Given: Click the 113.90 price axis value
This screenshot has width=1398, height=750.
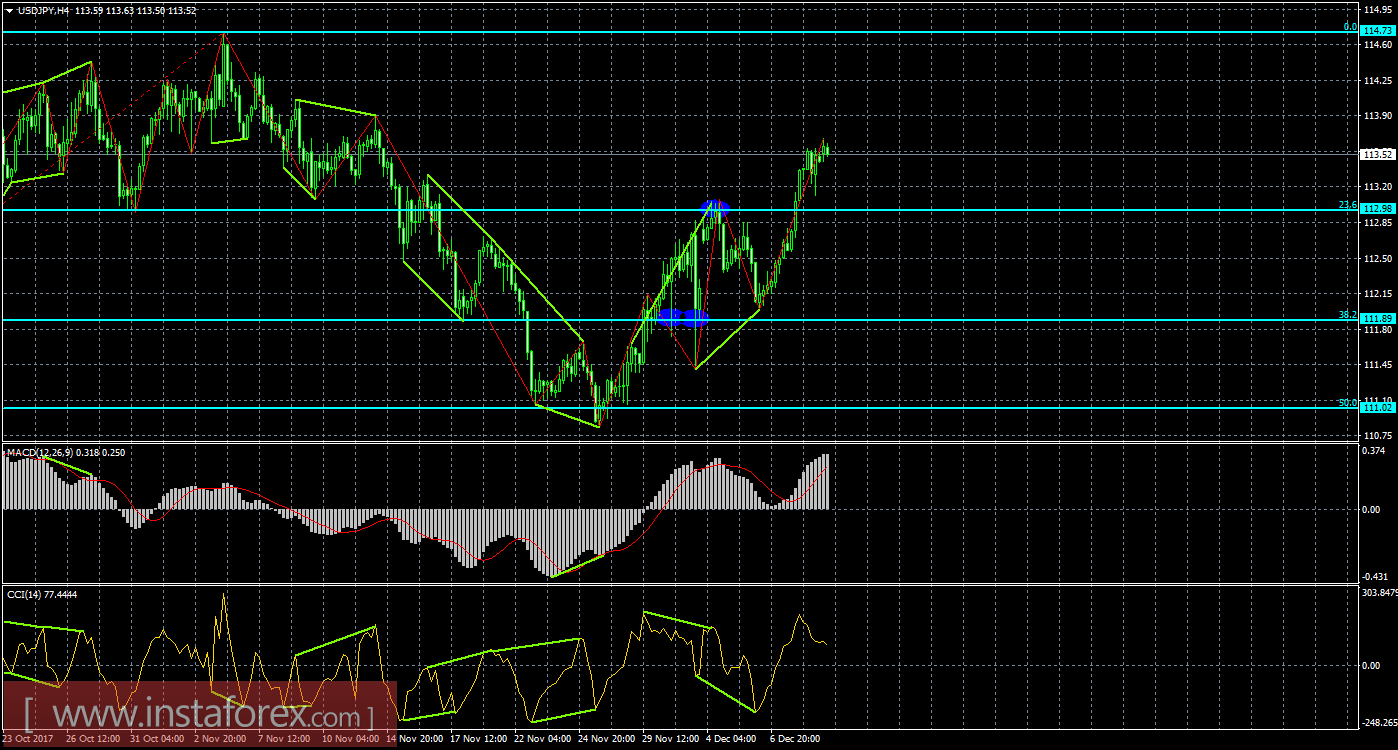Looking at the screenshot, I should click(x=1377, y=116).
